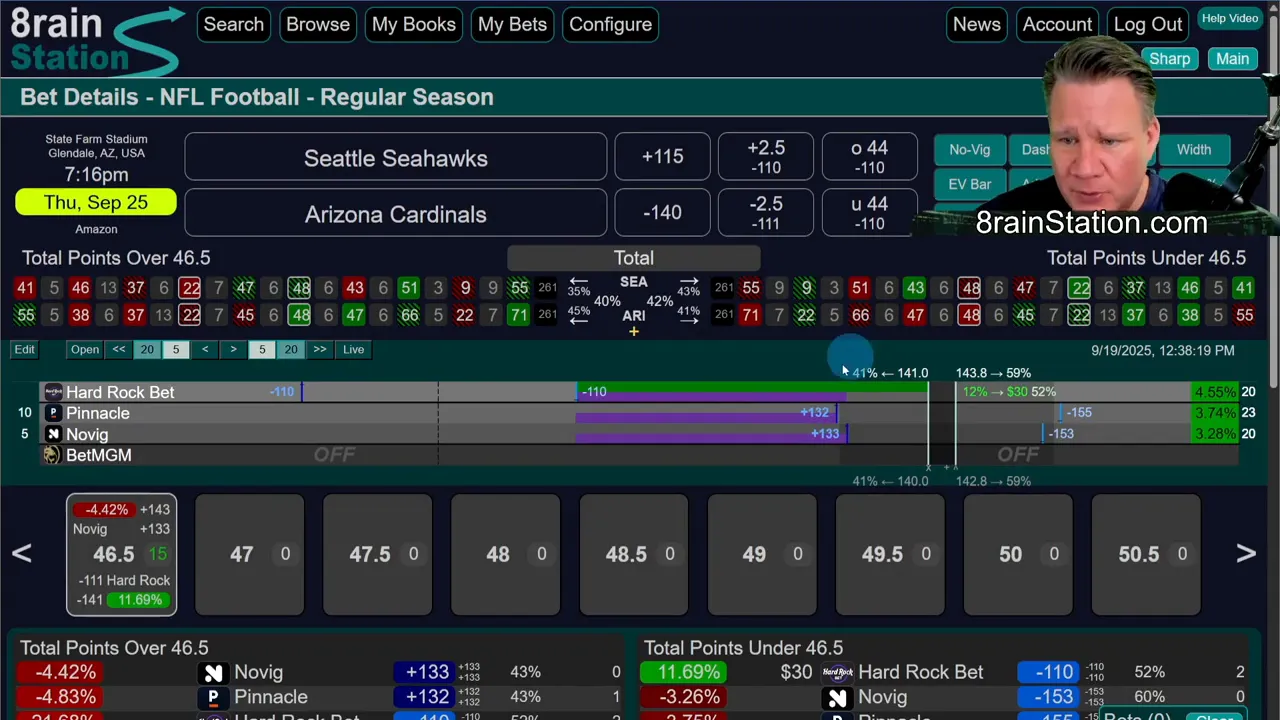Click the Open button in the chart toolbar

pyautogui.click(x=85, y=349)
